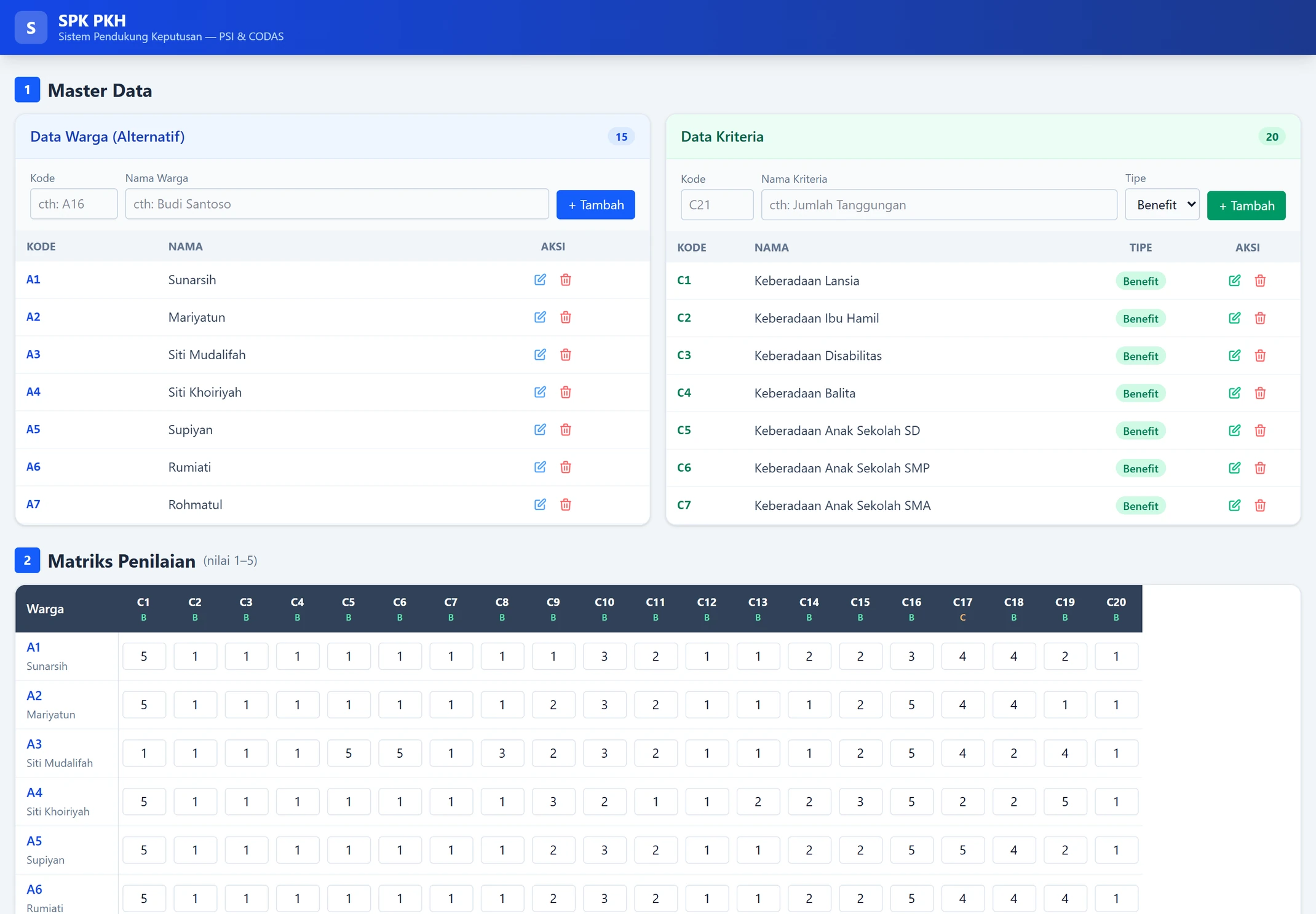Edit the Rumiati resident entry

coord(540,467)
